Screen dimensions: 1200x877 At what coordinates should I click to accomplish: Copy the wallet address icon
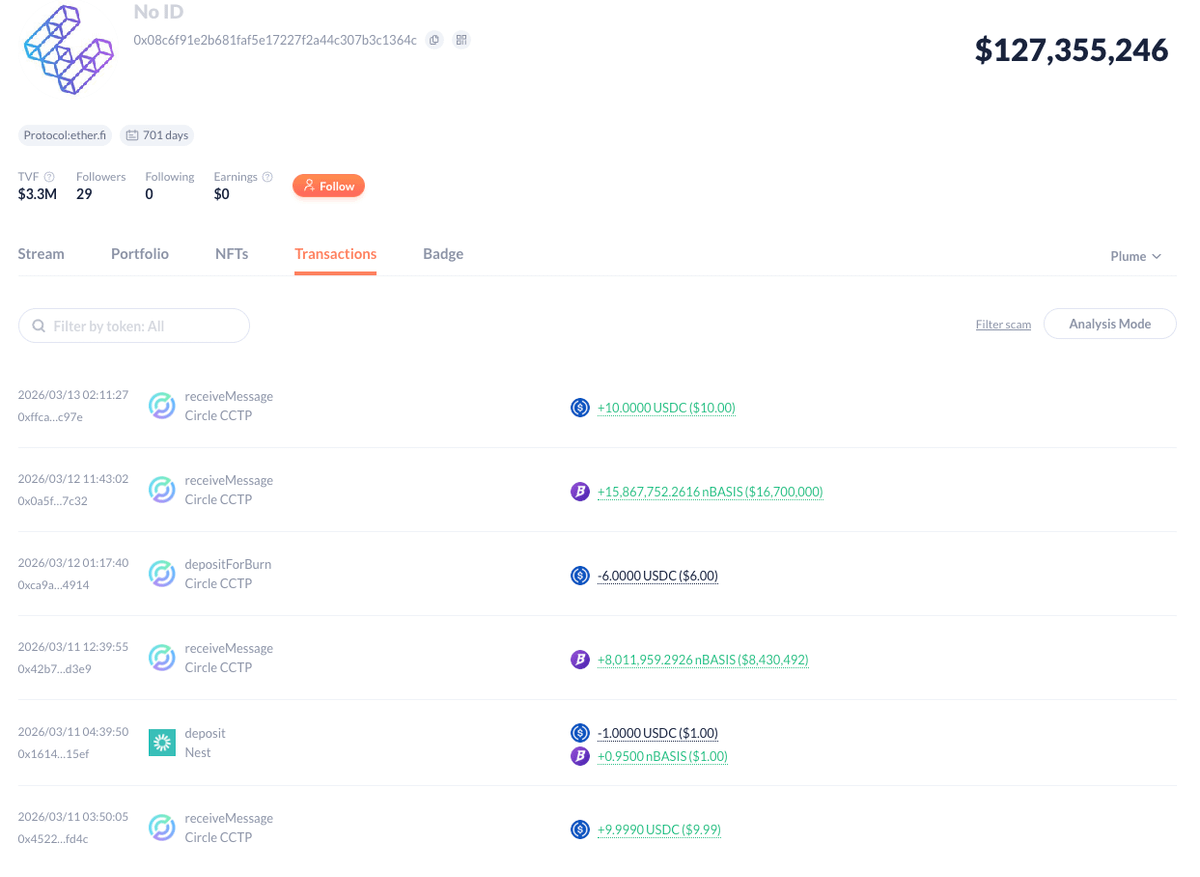click(434, 40)
